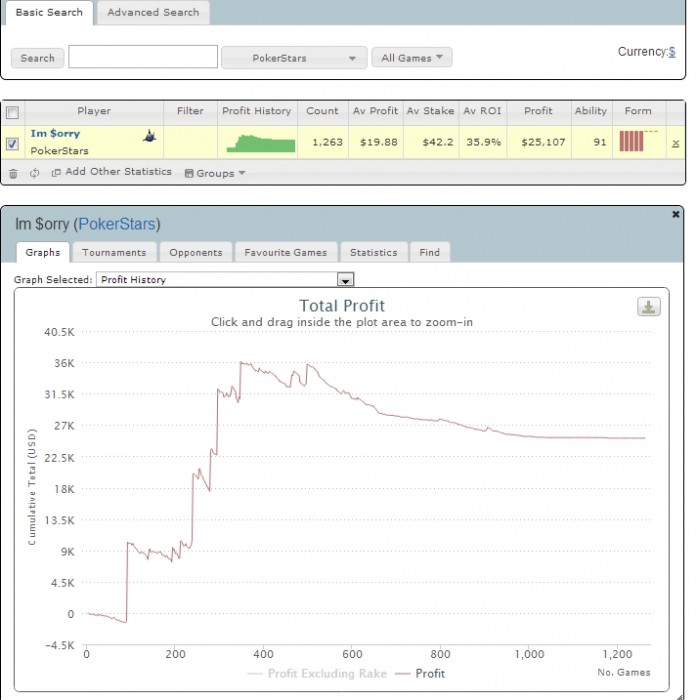This screenshot has height=700, width=697.
Task: Click the player name search field
Action: [x=143, y=57]
